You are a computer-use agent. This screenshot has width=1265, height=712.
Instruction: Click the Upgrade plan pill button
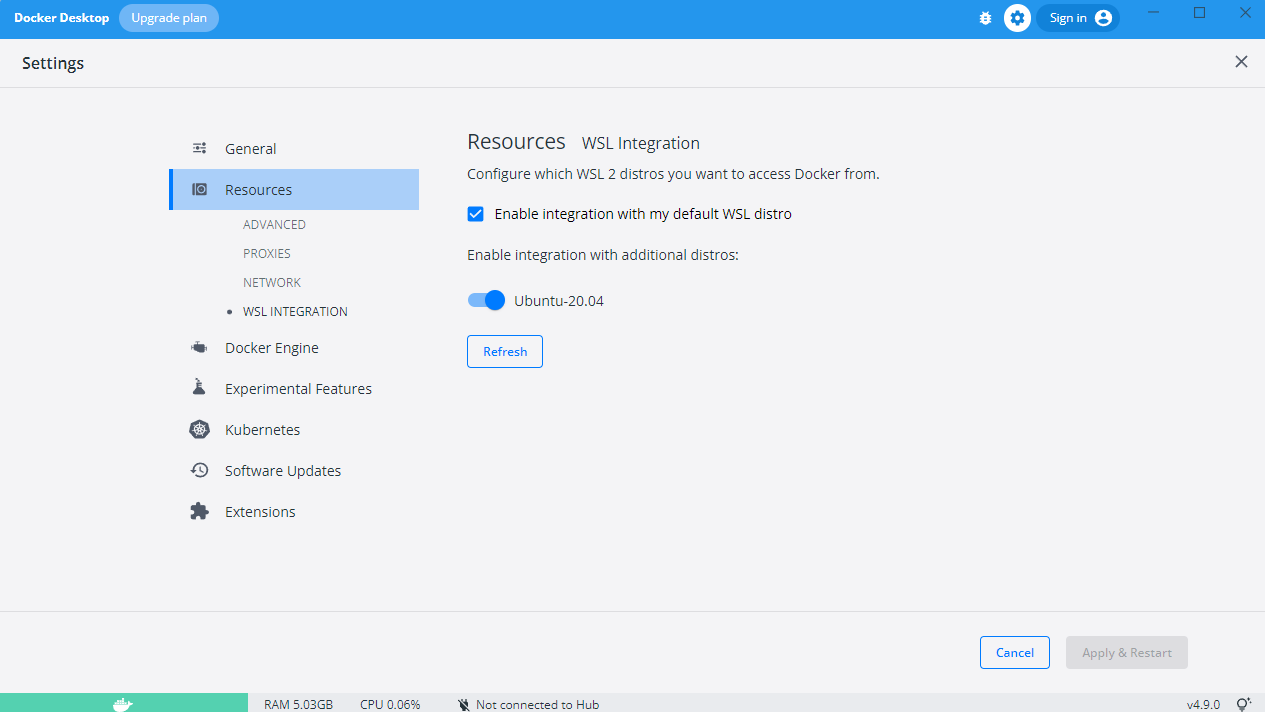(168, 17)
